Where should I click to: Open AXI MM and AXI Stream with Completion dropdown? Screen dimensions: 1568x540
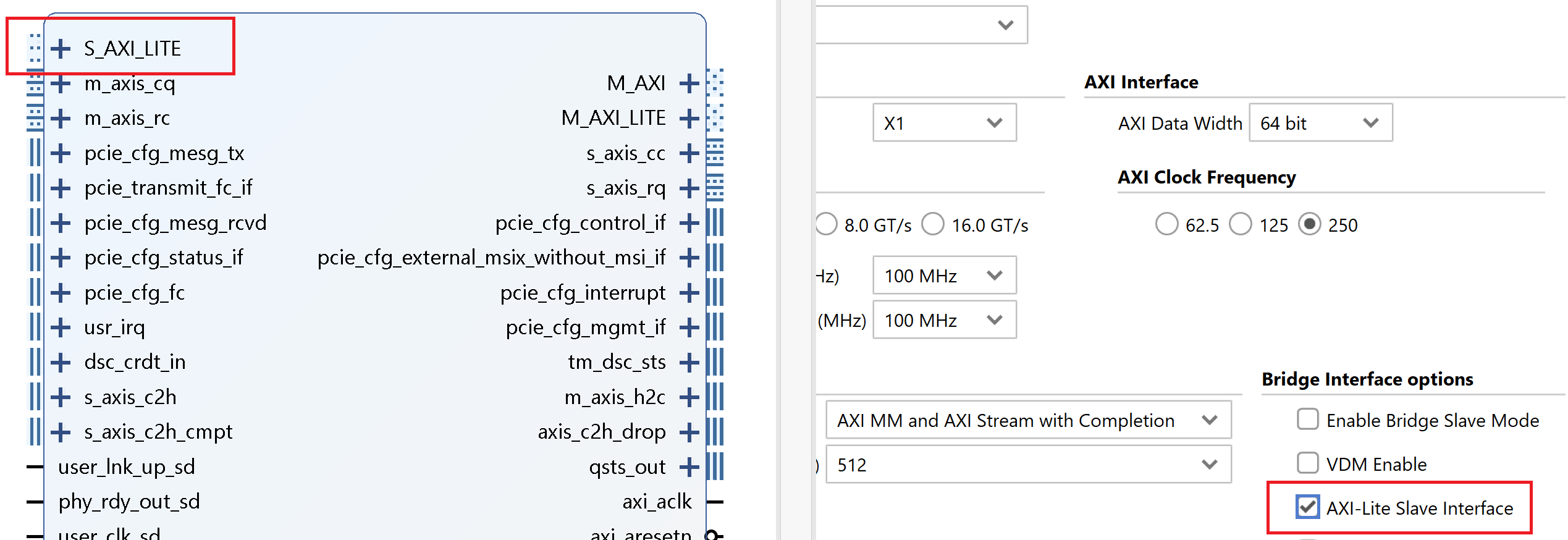pyautogui.click(x=1028, y=420)
